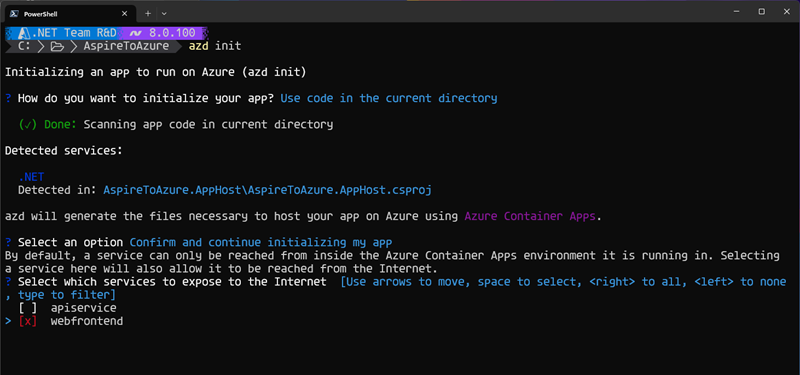Expand the new tab profile dropdown arrow
The width and height of the screenshot is (800, 375).
(x=164, y=13)
